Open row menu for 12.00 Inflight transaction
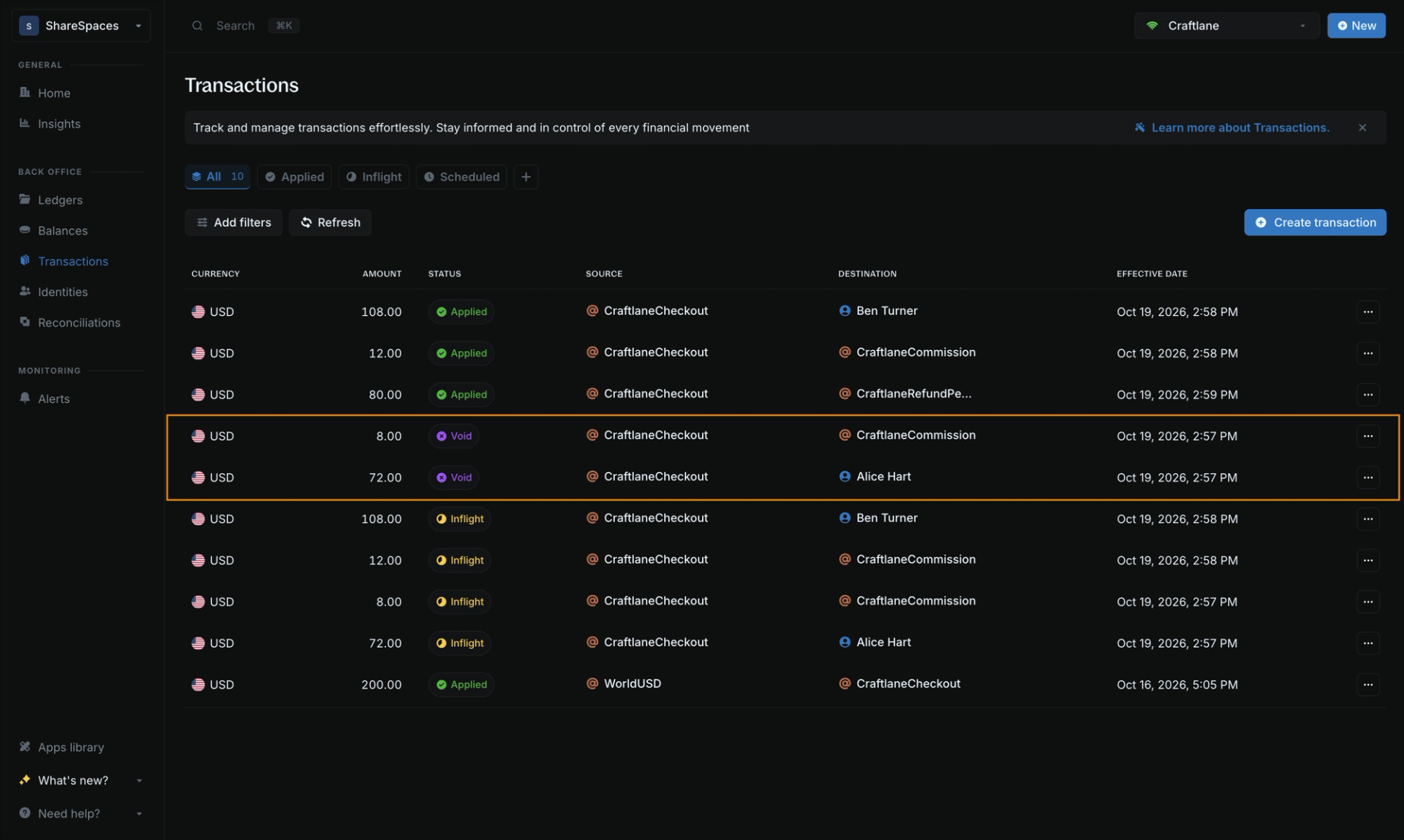The height and width of the screenshot is (840, 1404). 1367,560
